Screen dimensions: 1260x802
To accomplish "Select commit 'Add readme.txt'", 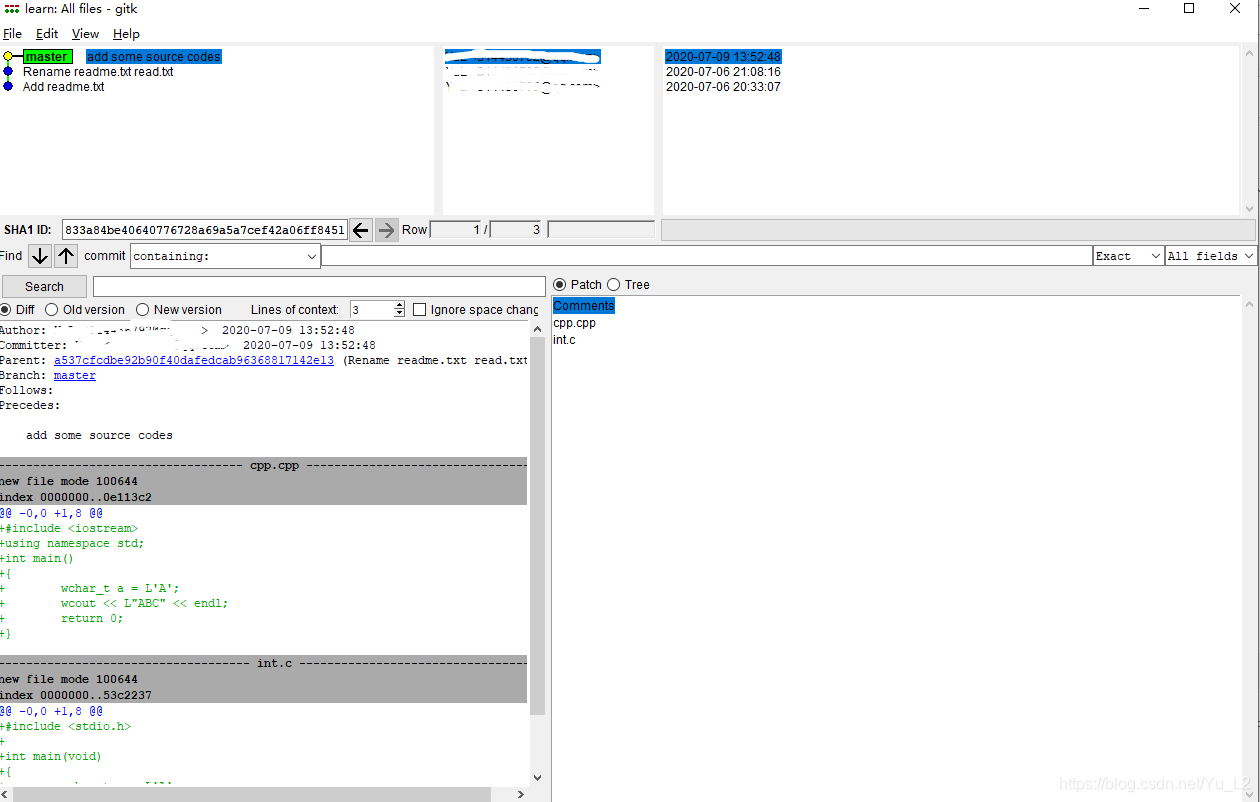I will pyautogui.click(x=64, y=87).
